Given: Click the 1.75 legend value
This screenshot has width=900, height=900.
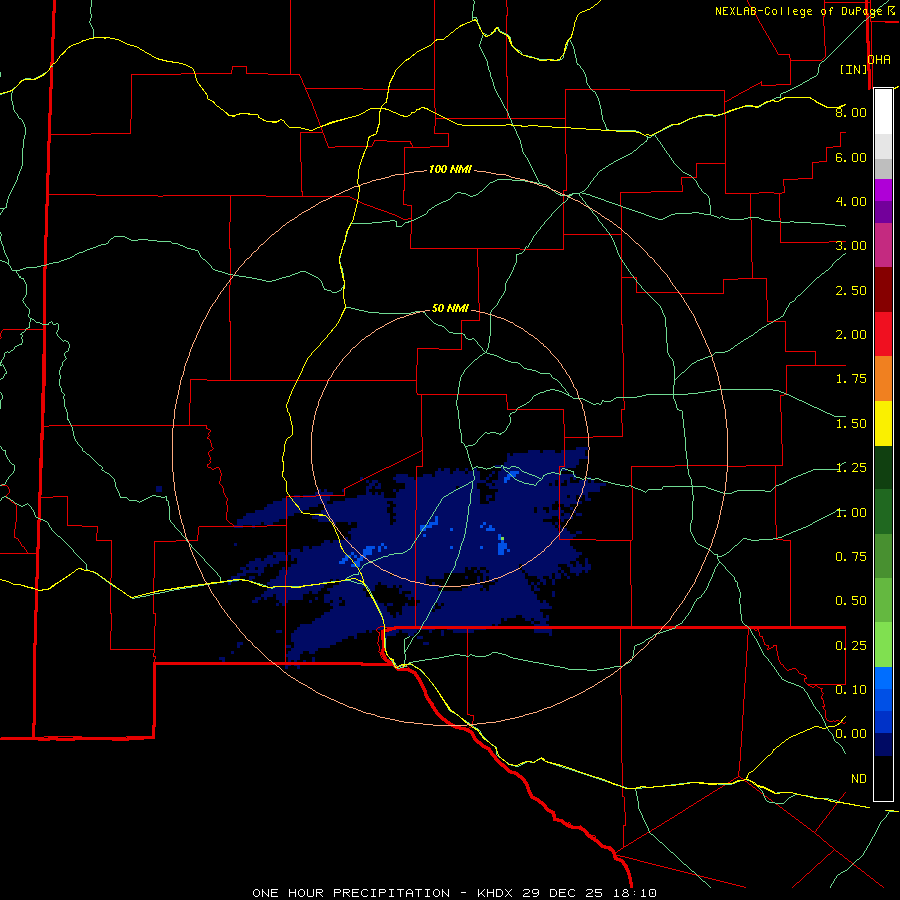Looking at the screenshot, I should click(851, 379).
